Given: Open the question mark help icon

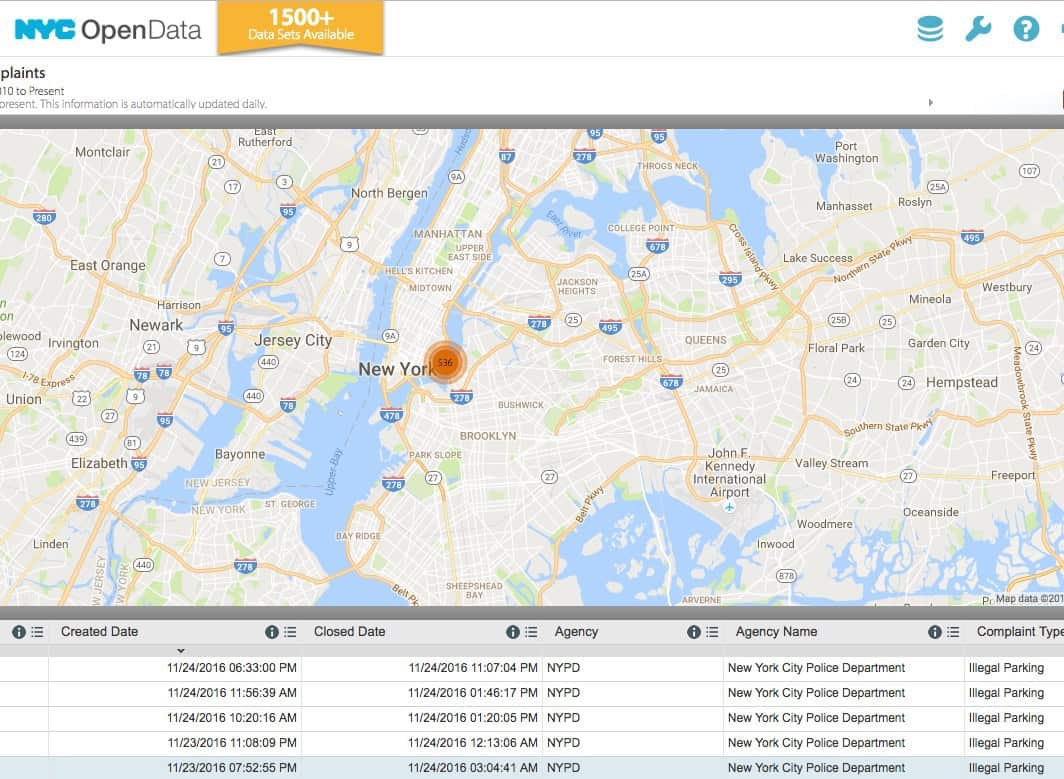Looking at the screenshot, I should (1026, 29).
